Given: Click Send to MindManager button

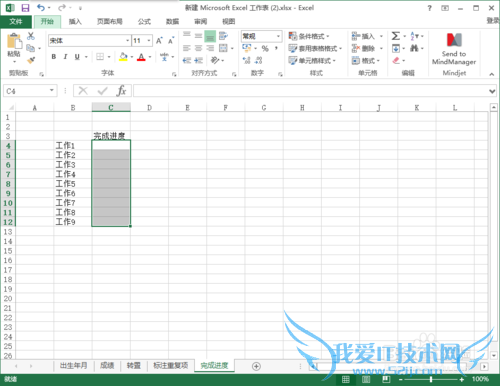Looking at the screenshot, I should coord(454,49).
